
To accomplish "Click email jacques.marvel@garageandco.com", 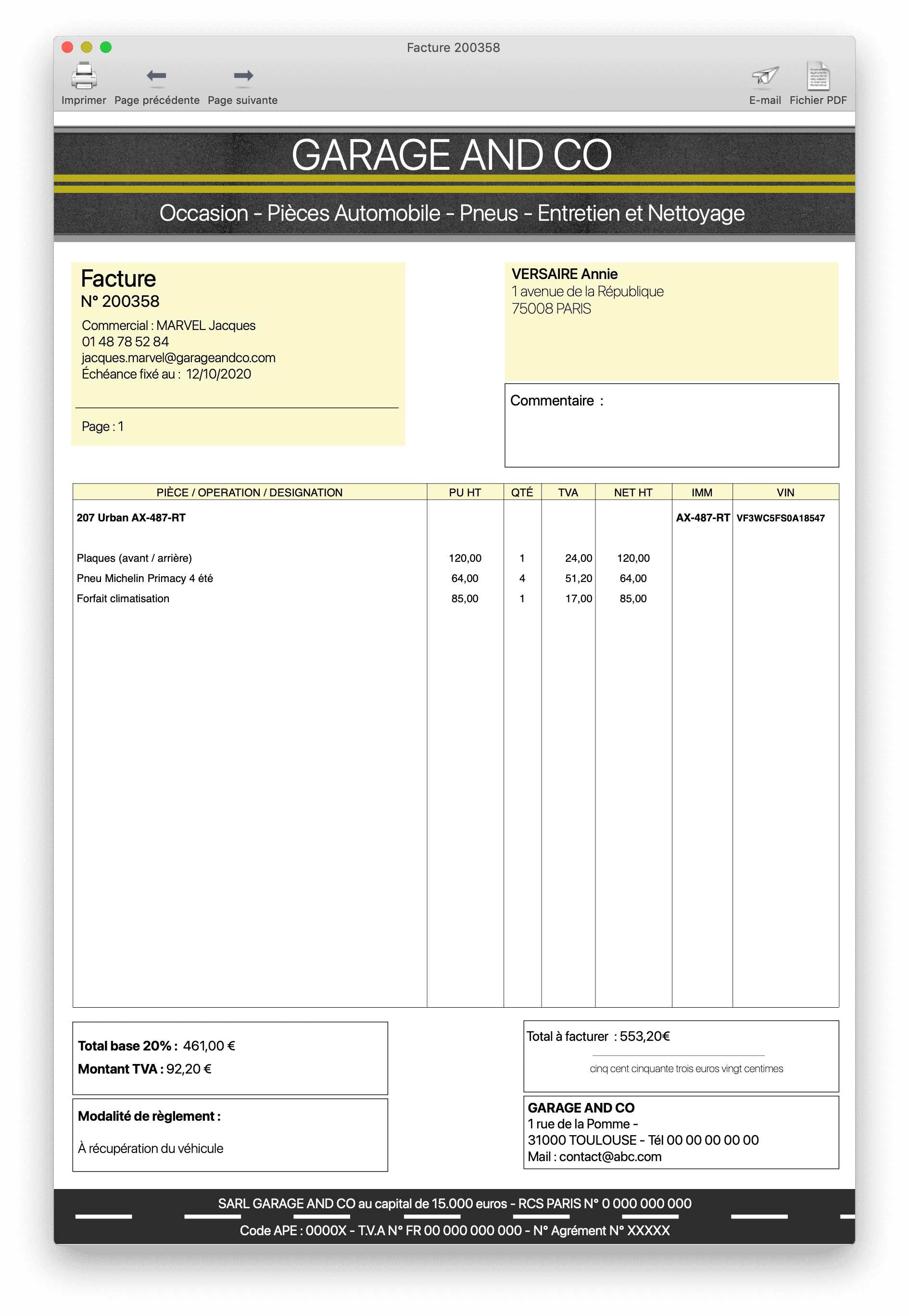I will pos(178,357).
